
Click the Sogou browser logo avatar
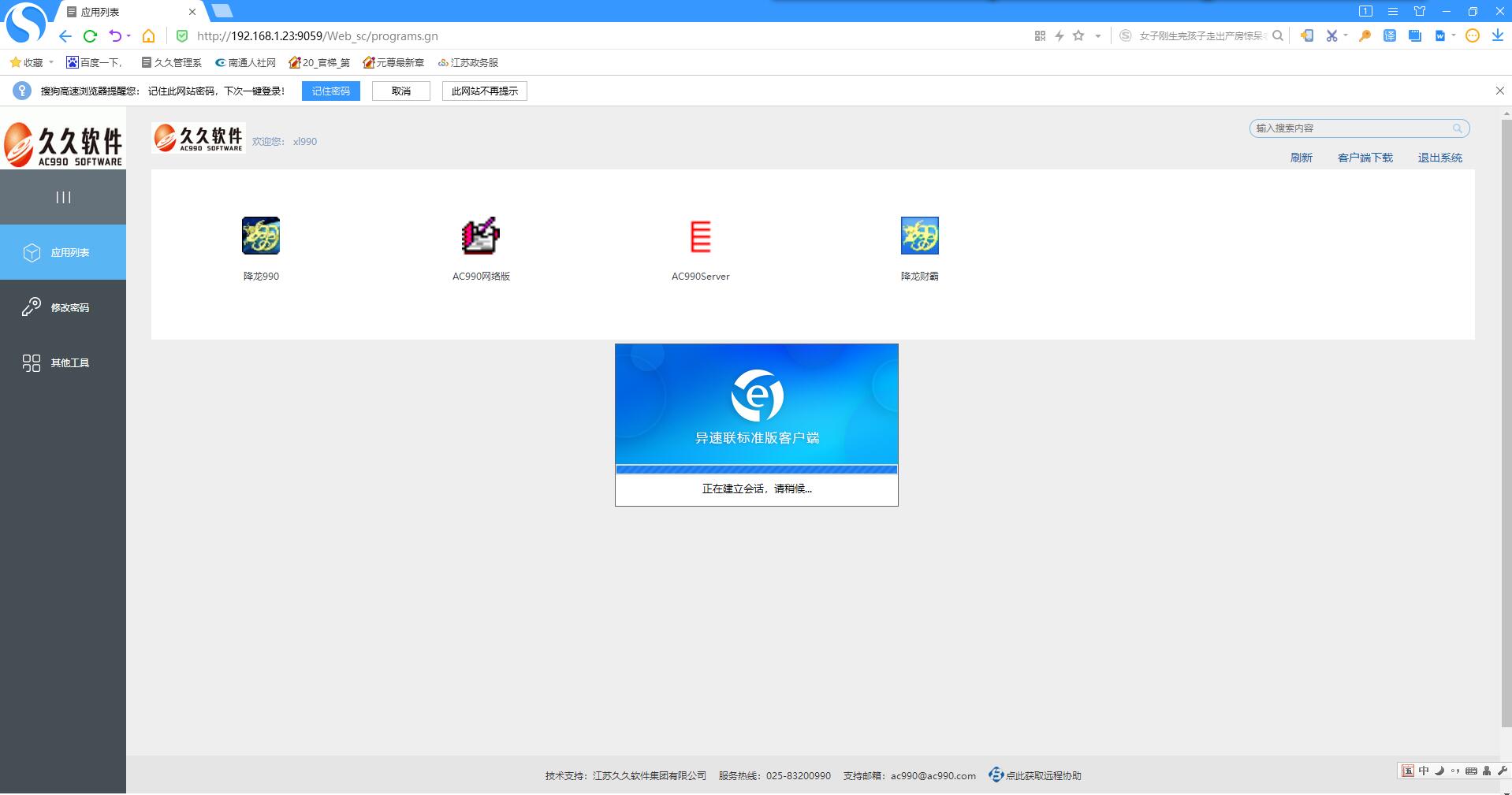click(x=25, y=22)
